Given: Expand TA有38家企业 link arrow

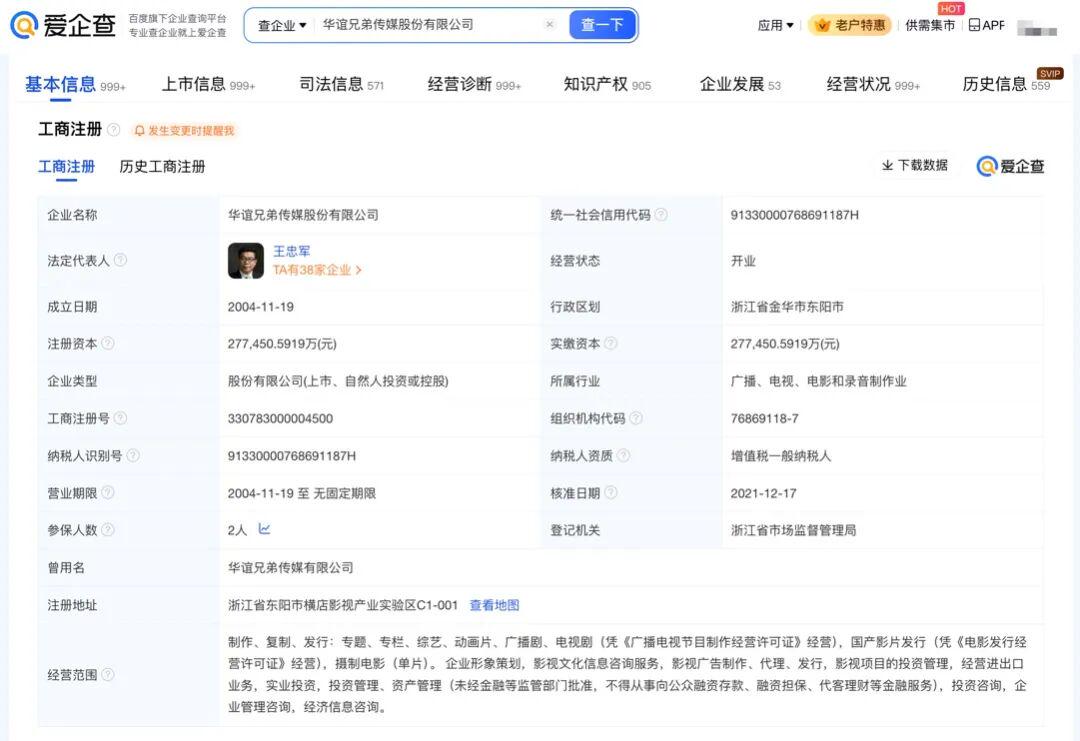Looking at the screenshot, I should click(358, 270).
